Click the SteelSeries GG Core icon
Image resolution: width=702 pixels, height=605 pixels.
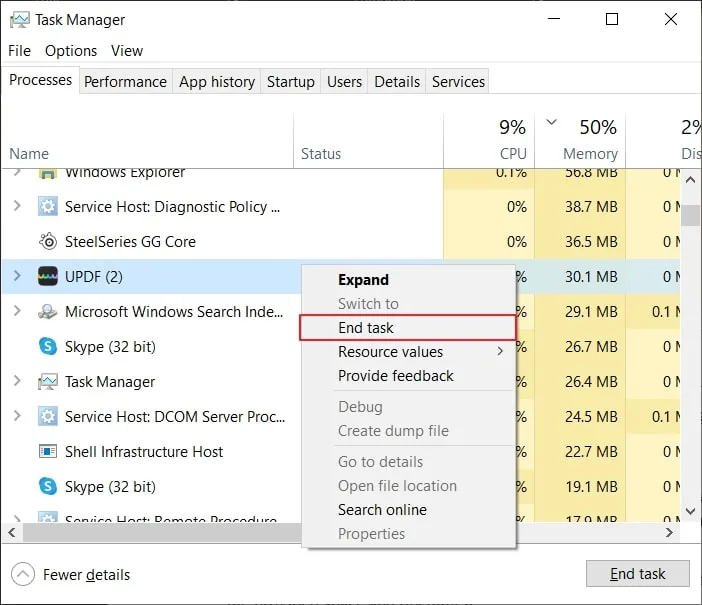tap(47, 242)
